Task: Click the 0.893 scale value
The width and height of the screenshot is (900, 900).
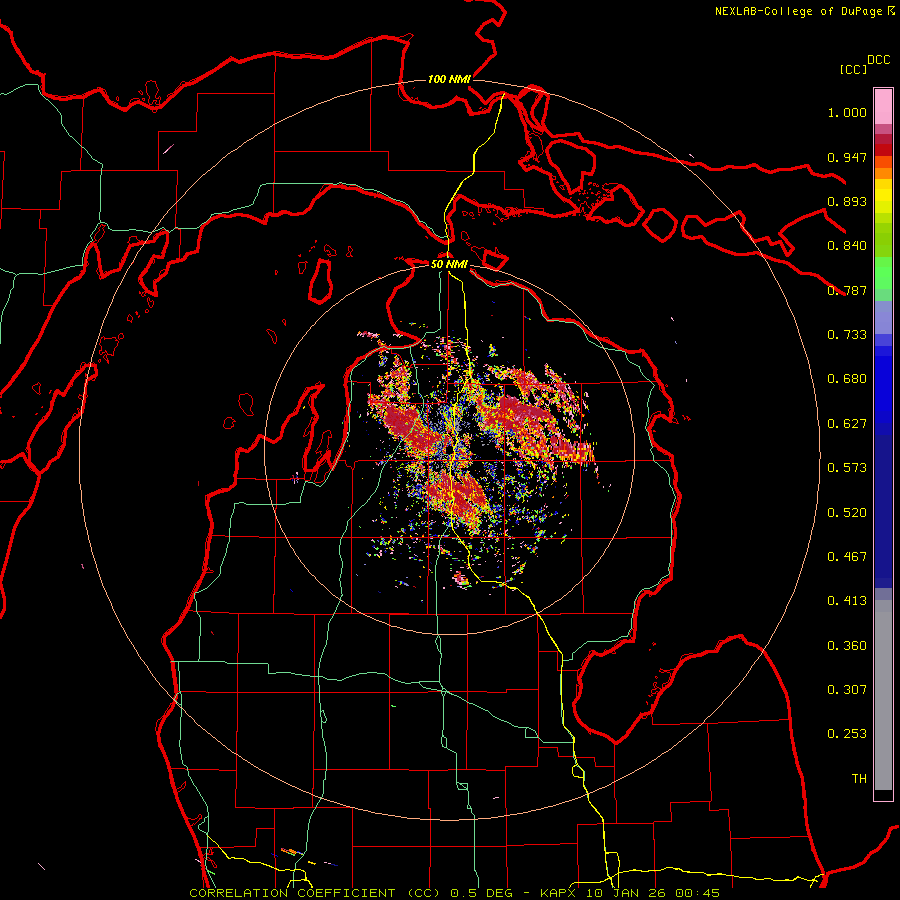Action: point(847,201)
